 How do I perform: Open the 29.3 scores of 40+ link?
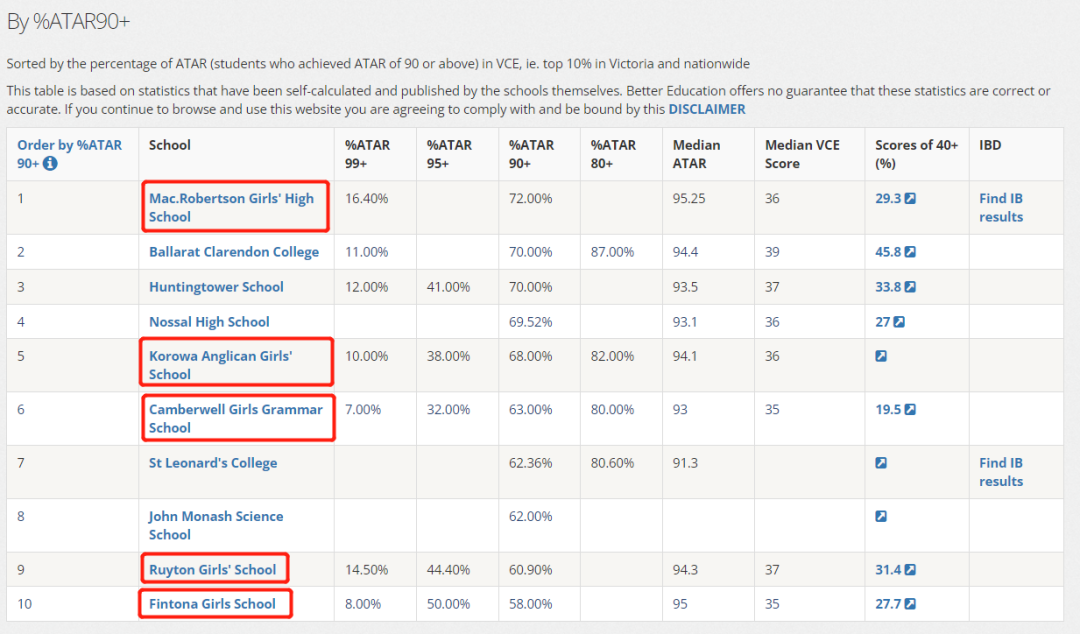tap(888, 198)
